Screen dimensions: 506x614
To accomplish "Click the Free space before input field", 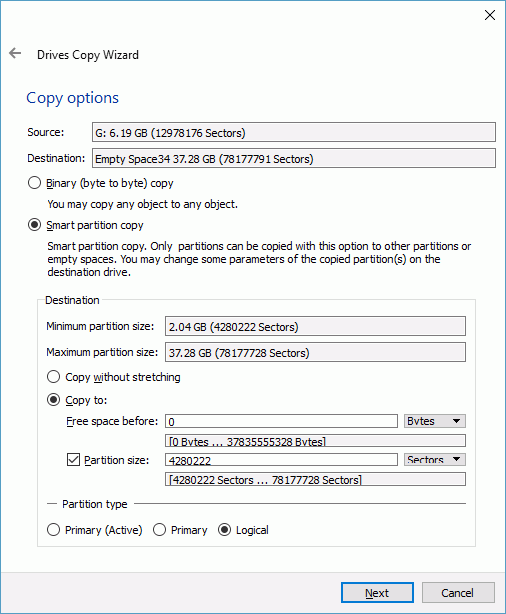I will coord(281,421).
